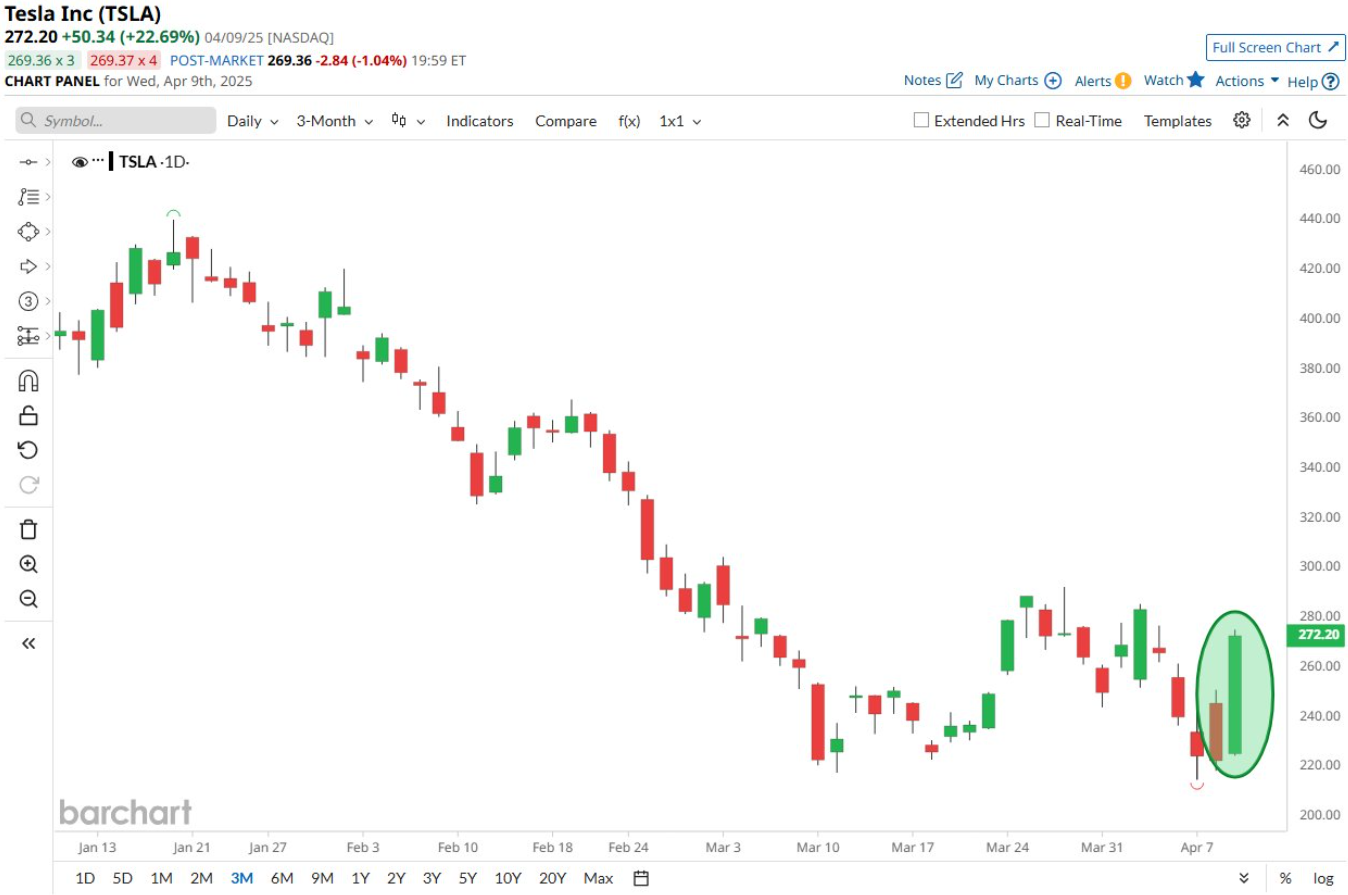Select the 20Y time range tab

coord(552,878)
